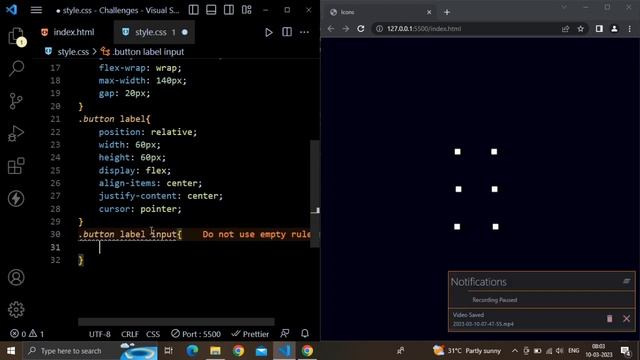Screen dimensions: 640x360
Task: Open the Chrome three-dot menu
Action: [629, 29]
